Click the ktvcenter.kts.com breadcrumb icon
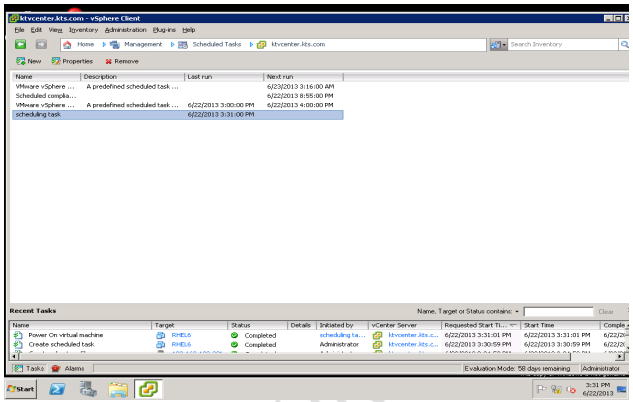This screenshot has height=402, width=633. (262, 44)
